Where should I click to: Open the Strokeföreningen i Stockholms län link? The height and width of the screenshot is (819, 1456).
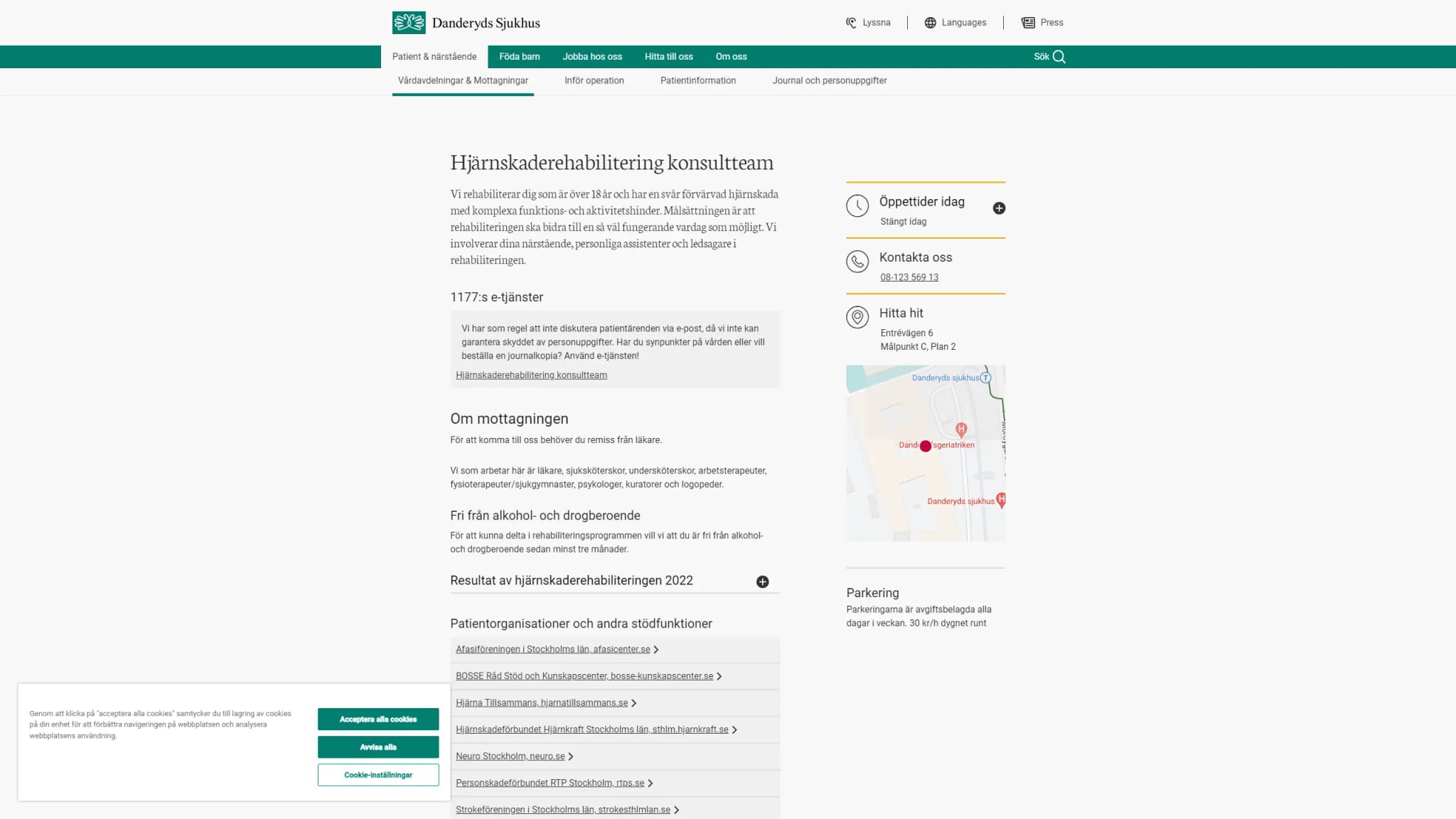point(563,810)
